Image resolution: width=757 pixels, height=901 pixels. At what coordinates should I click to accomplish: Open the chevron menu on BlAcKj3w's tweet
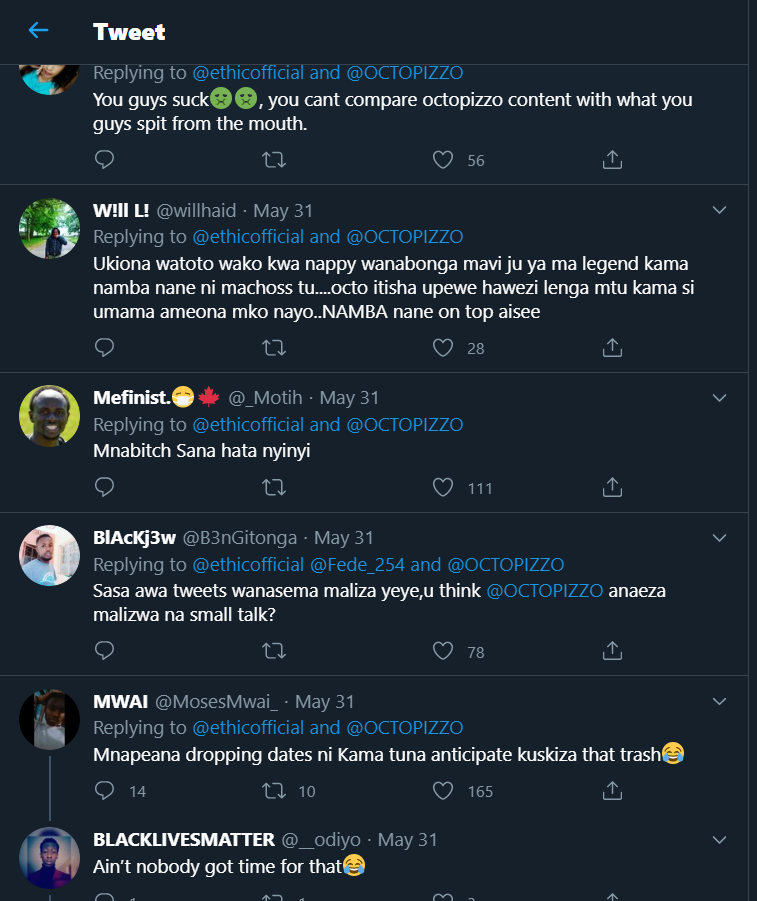pos(718,538)
